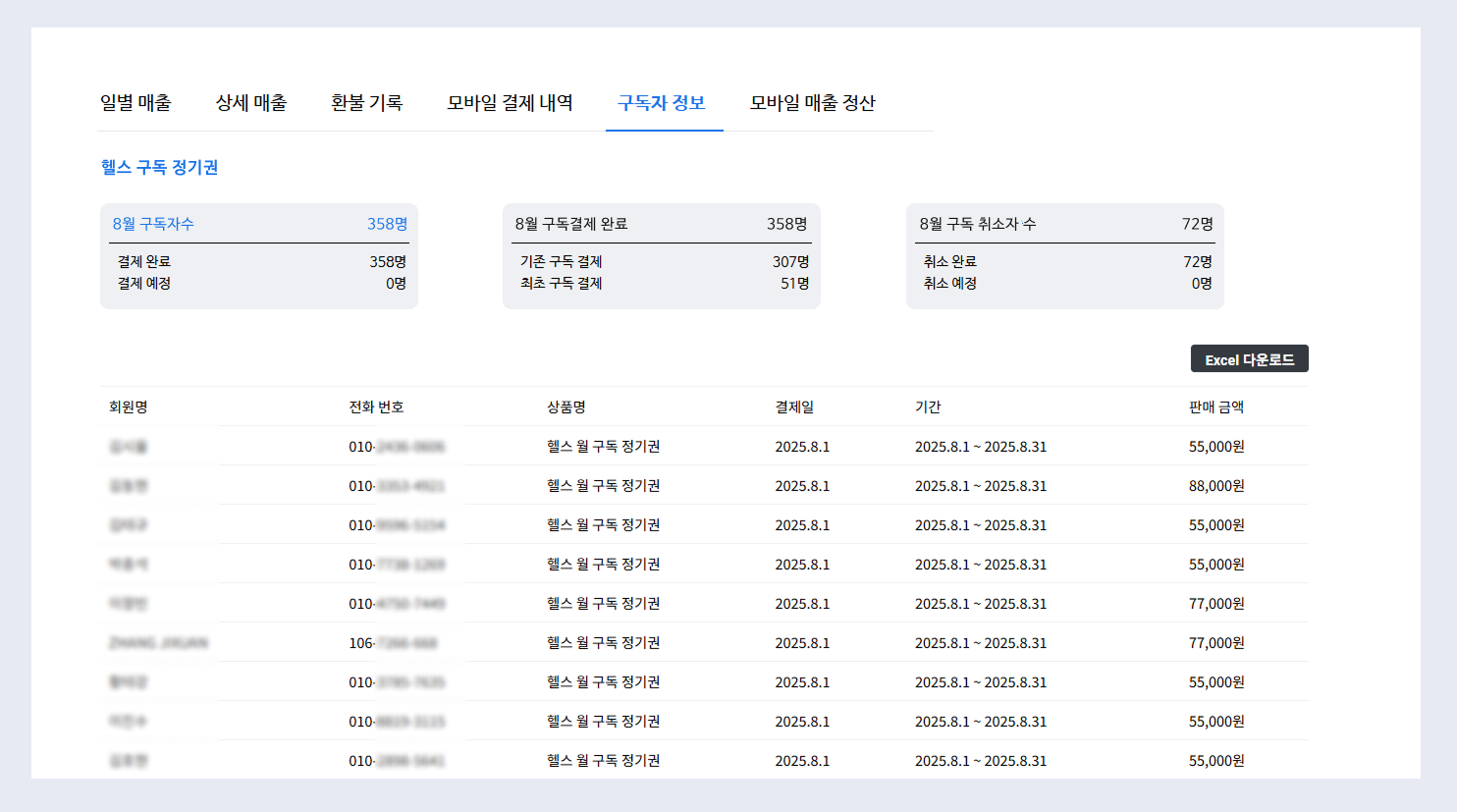Click the 취소 완료 label
This screenshot has height=812, width=1457.
pos(950,261)
